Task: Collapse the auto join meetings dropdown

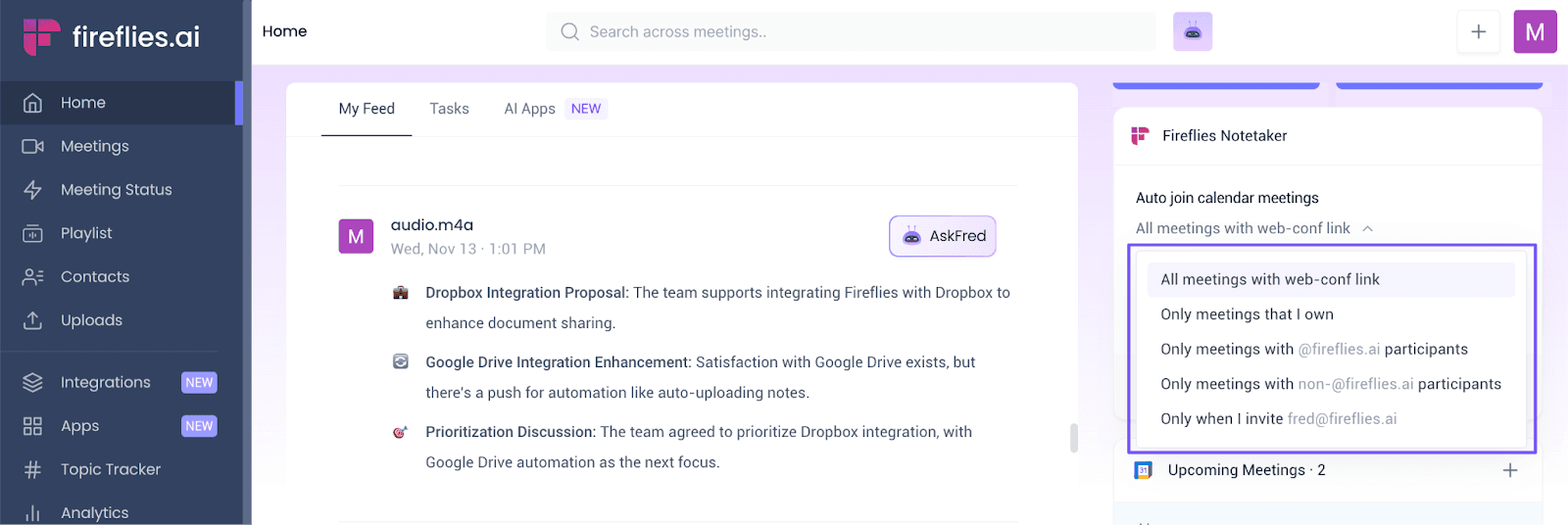Action: (1368, 228)
